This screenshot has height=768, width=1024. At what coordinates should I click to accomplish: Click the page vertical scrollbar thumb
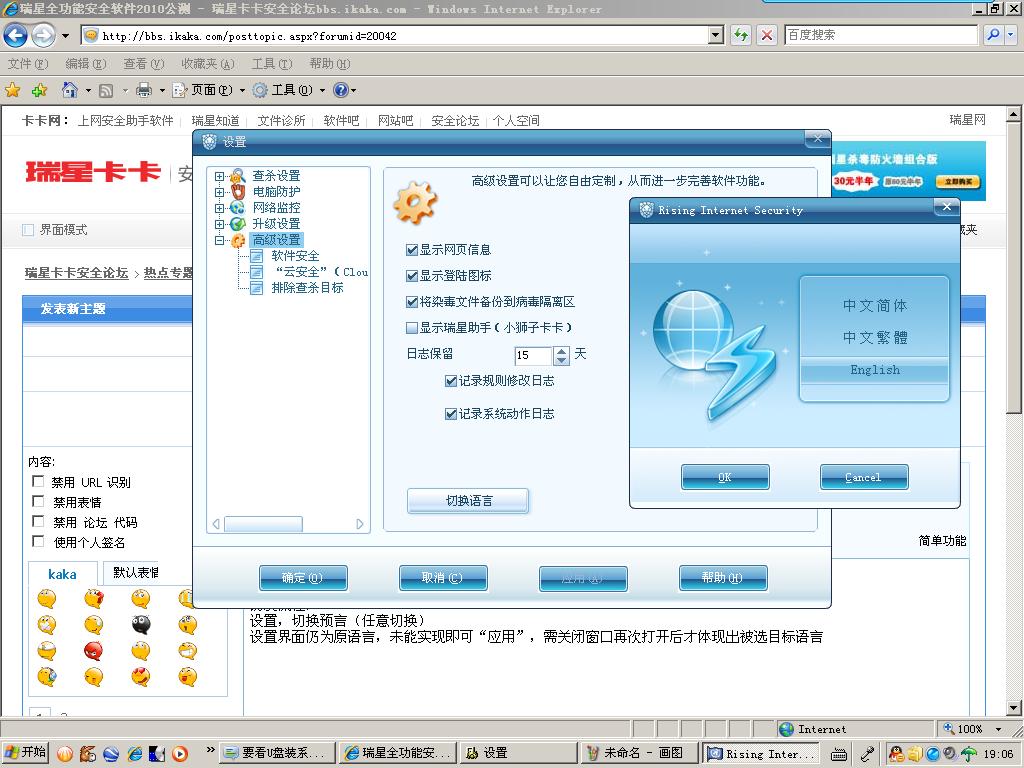tap(1013, 268)
